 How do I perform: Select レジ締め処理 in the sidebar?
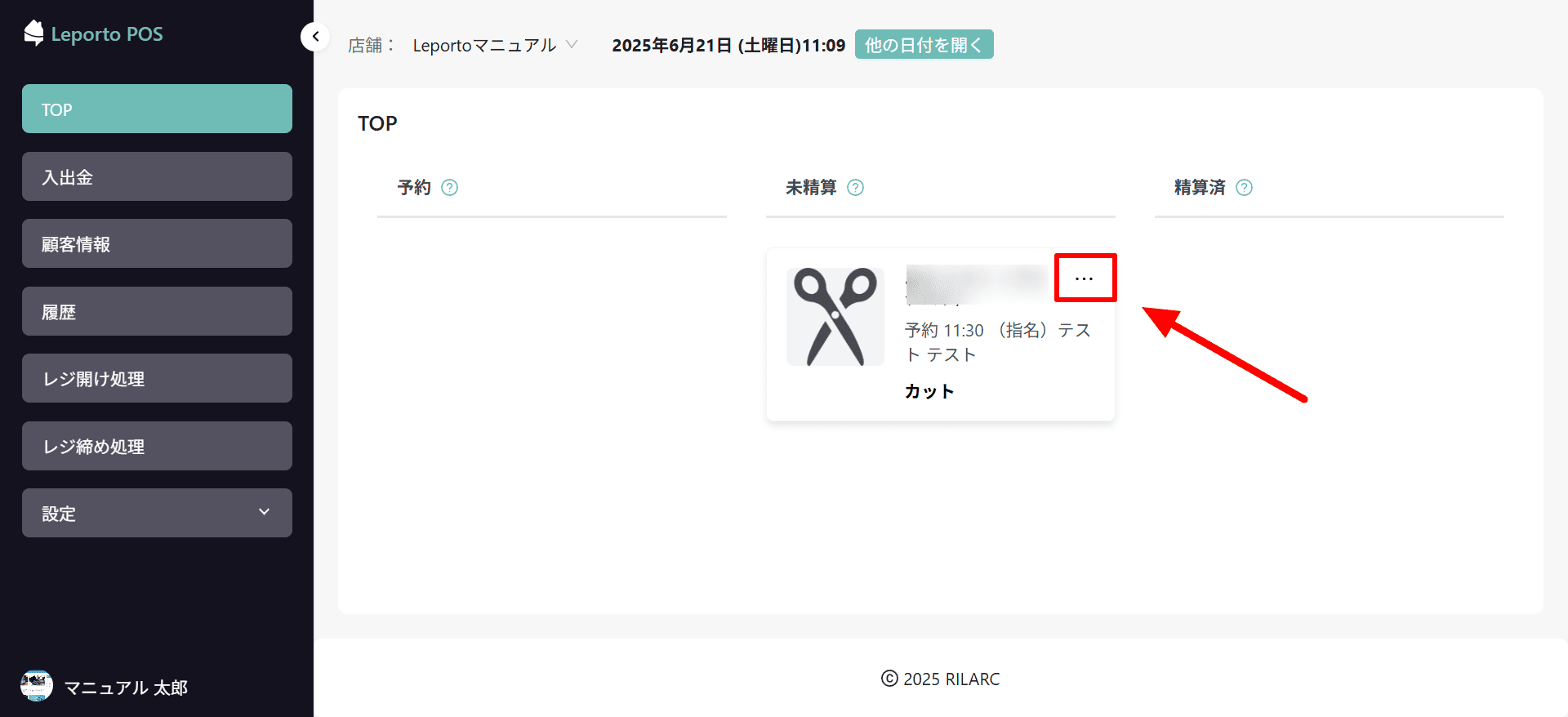click(x=157, y=446)
